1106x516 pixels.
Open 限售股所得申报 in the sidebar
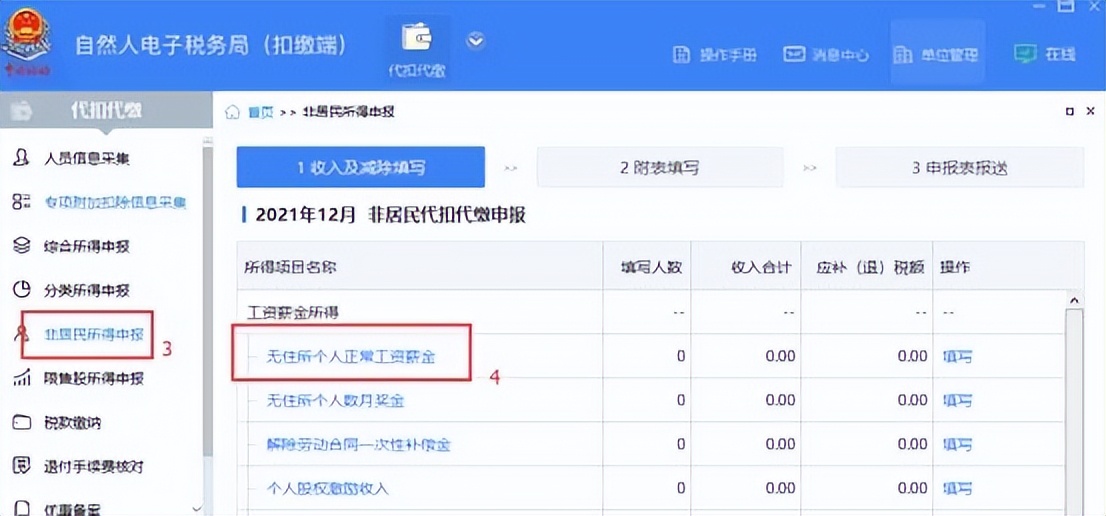93,379
